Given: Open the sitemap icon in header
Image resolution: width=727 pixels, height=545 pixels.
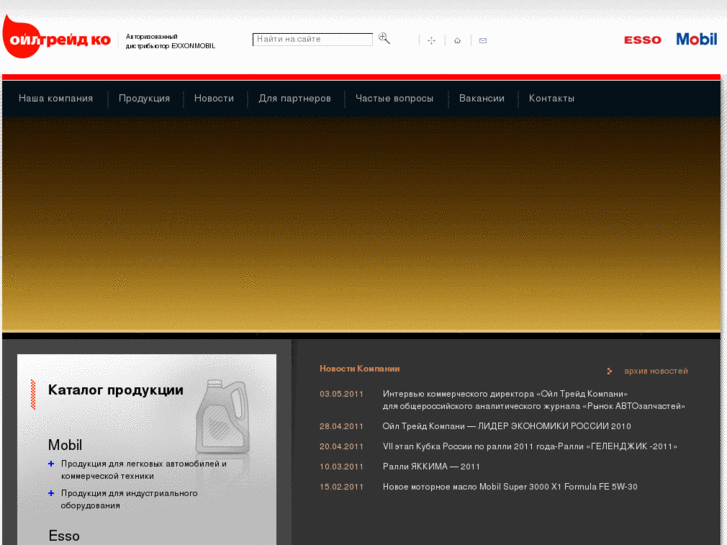Looking at the screenshot, I should click(x=431, y=41).
